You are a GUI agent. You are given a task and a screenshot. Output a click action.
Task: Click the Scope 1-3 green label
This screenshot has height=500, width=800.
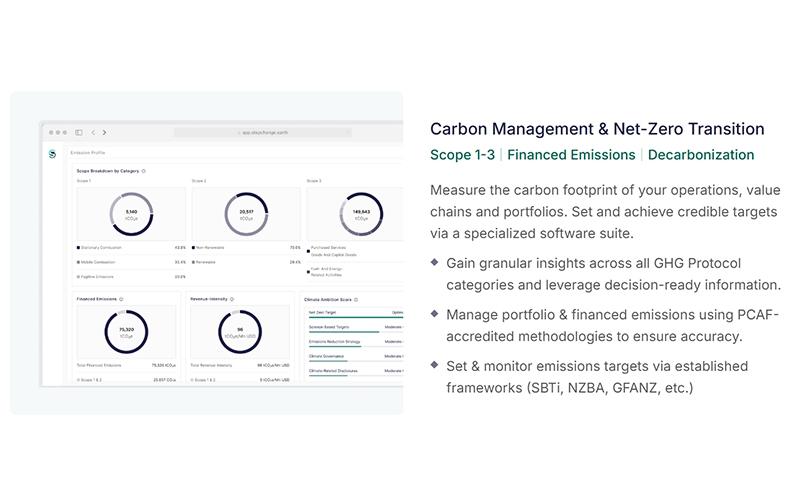(462, 155)
